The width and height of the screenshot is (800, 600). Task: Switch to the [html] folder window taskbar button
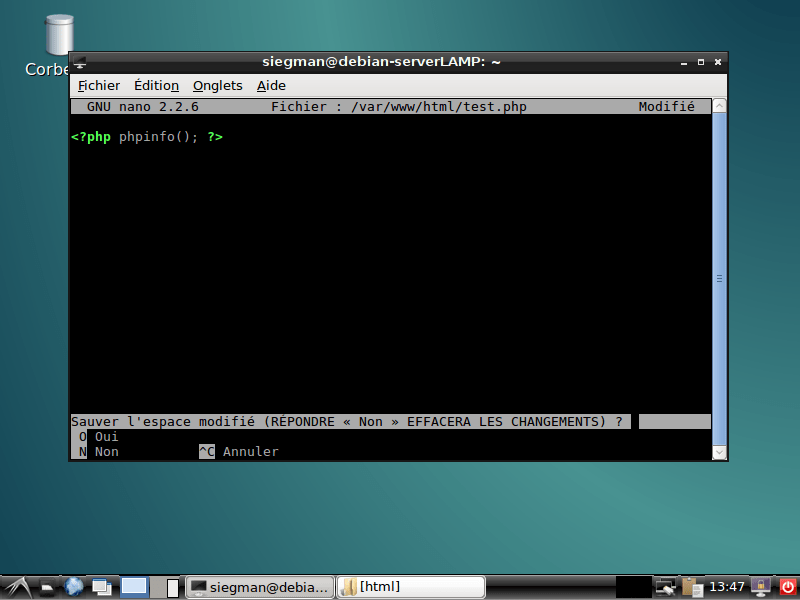(410, 586)
